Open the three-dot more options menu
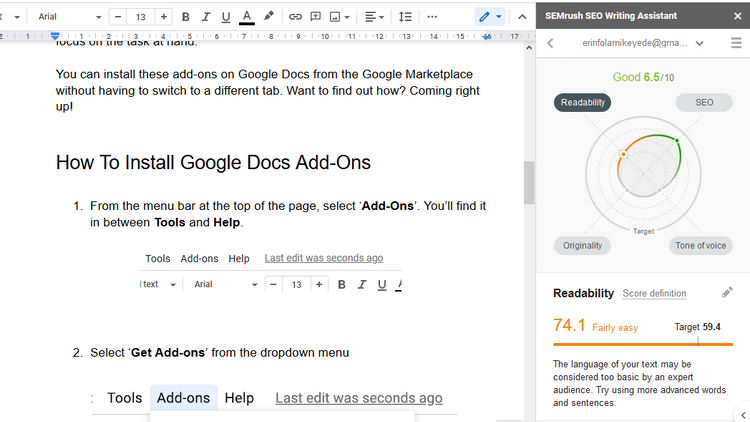The width and height of the screenshot is (750, 422). click(432, 17)
